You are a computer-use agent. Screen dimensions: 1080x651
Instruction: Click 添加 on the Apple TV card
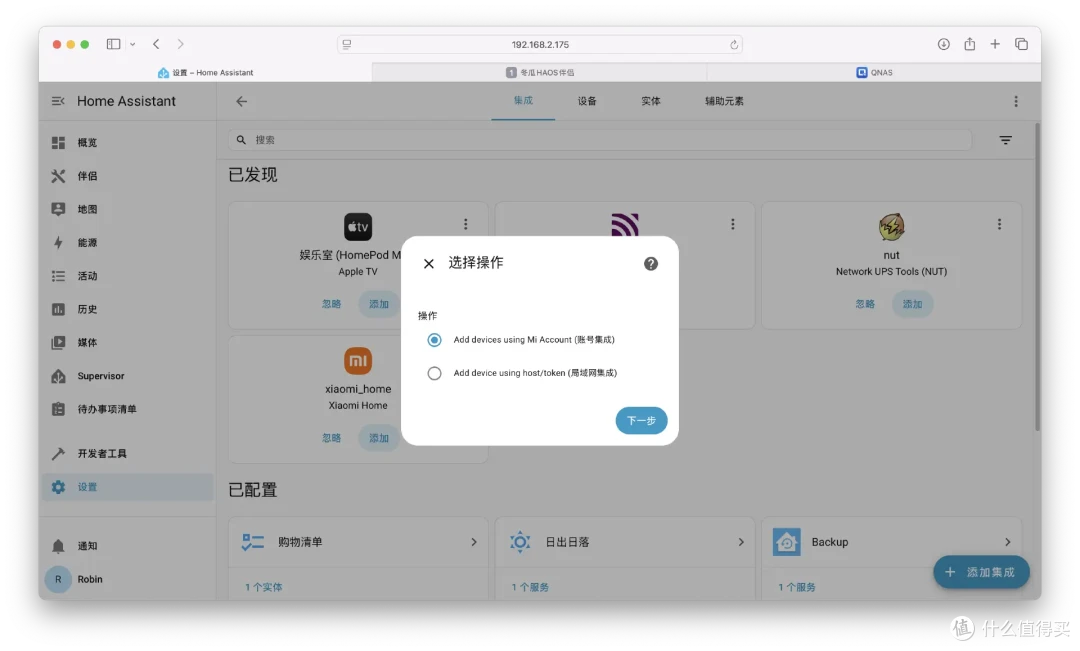[379, 304]
